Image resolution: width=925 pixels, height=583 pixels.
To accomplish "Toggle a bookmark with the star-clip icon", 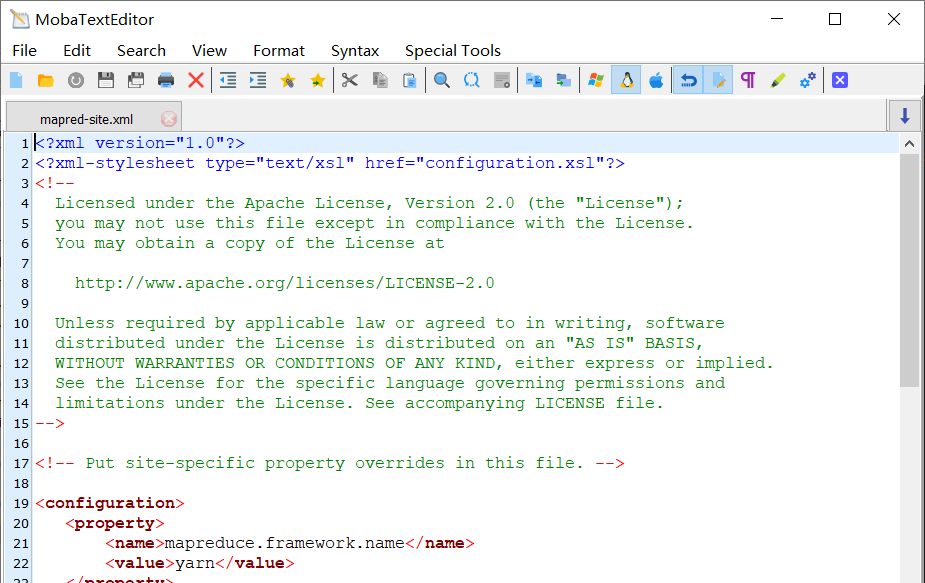I will 288,80.
